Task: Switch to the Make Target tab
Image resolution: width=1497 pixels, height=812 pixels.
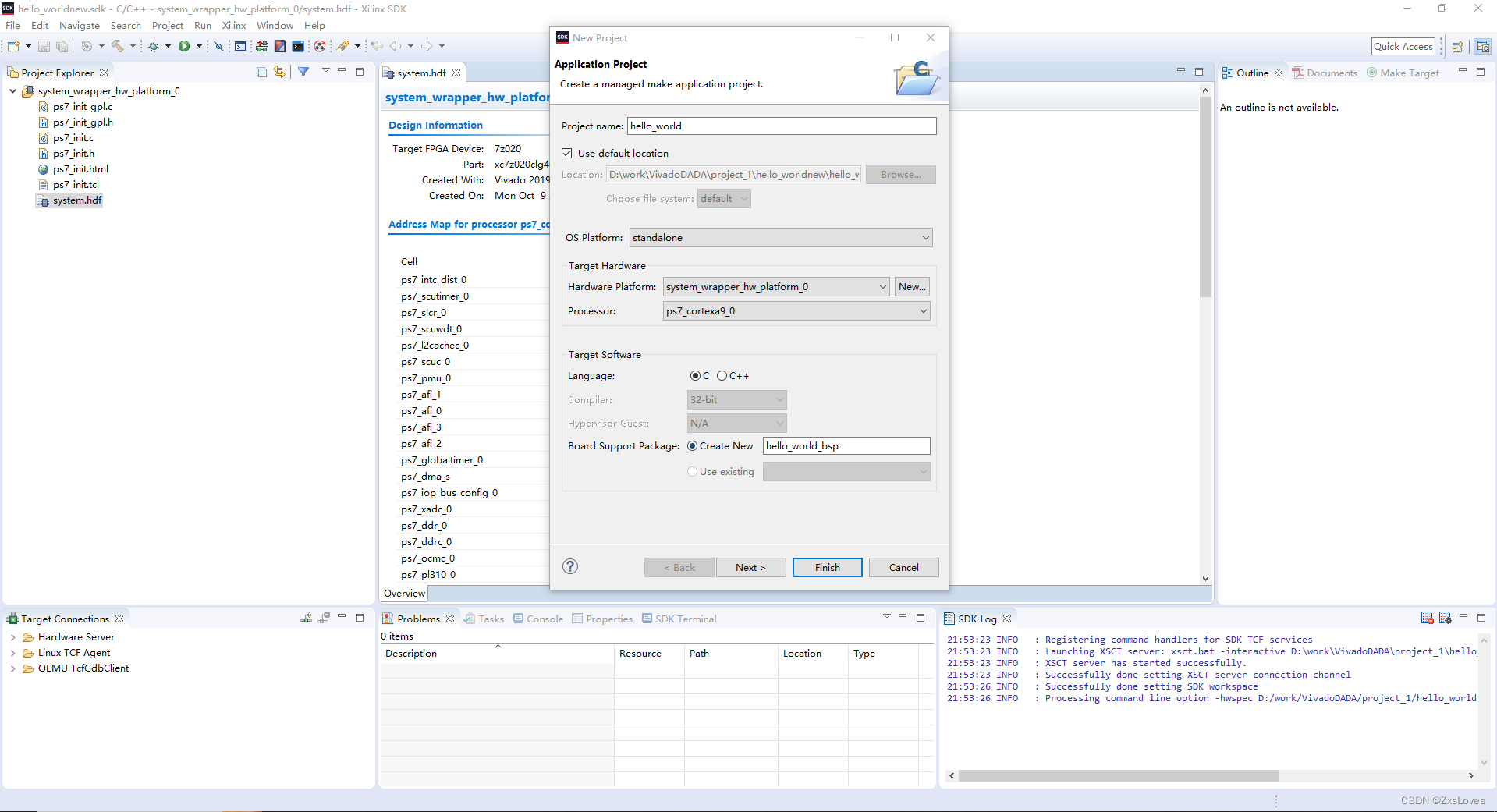Action: coord(1403,73)
